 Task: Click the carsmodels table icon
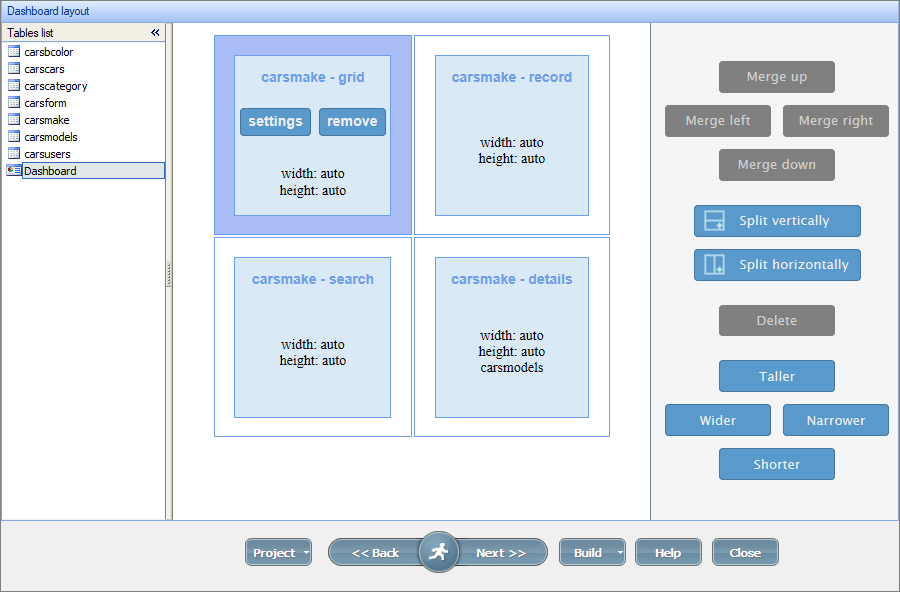[x=15, y=137]
